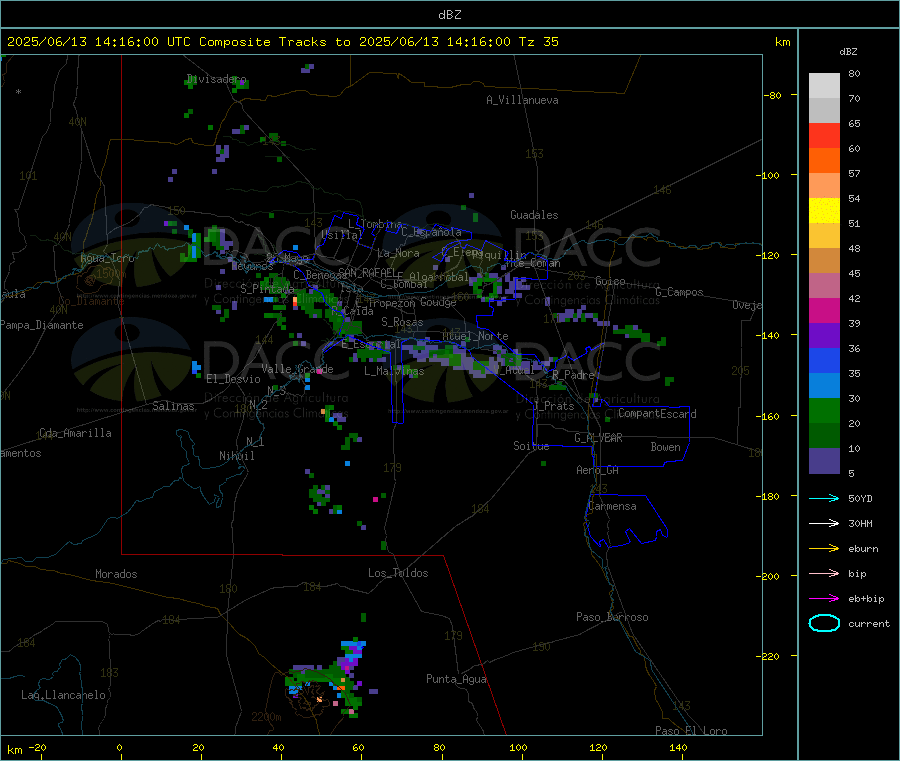Click the 5 dBZ purple legend swatch
Viewport: 900px width, 761px height.
(x=824, y=461)
